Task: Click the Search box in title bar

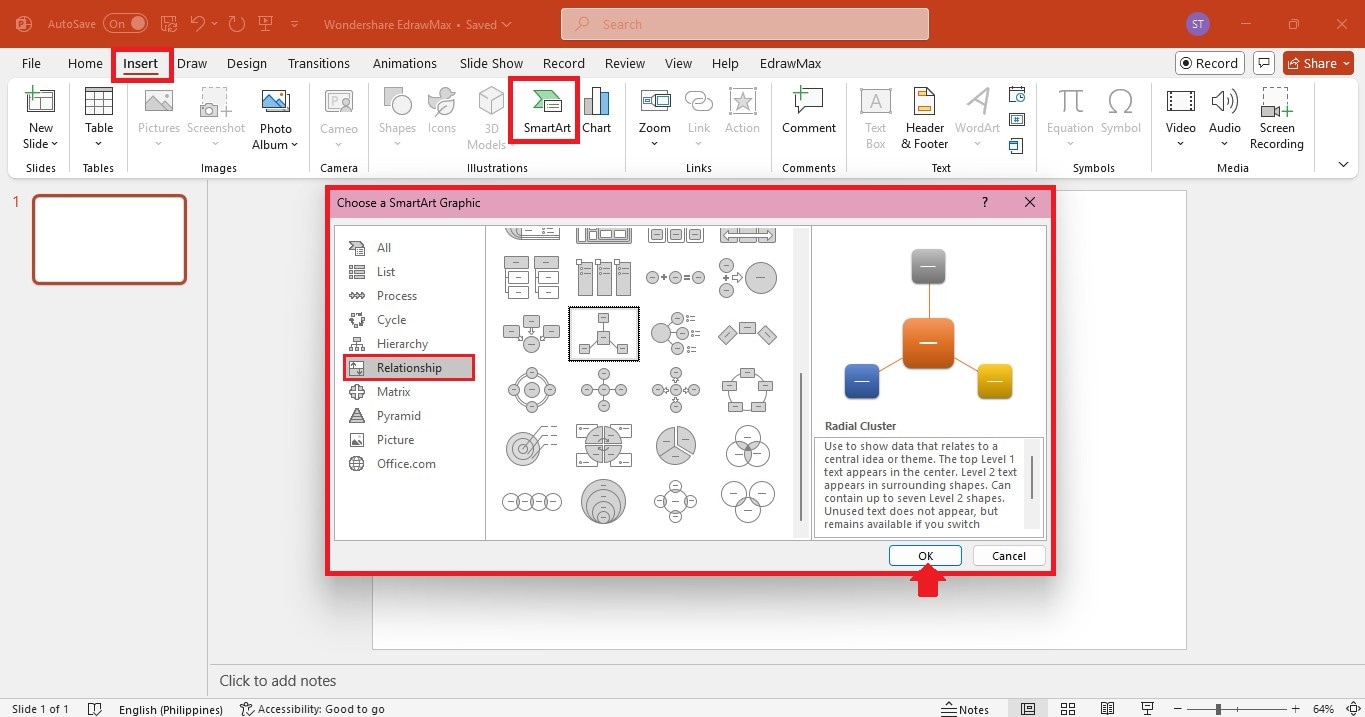Action: click(744, 24)
